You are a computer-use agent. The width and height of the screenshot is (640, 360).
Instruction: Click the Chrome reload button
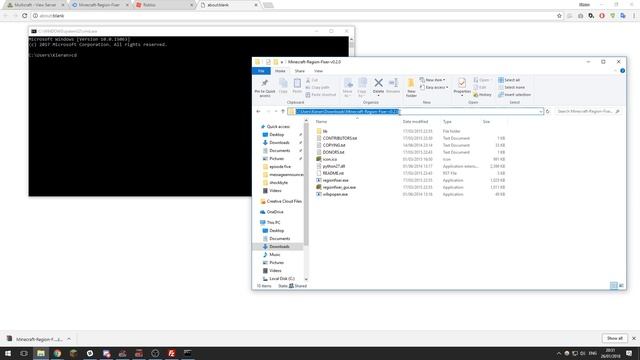pos(24,16)
